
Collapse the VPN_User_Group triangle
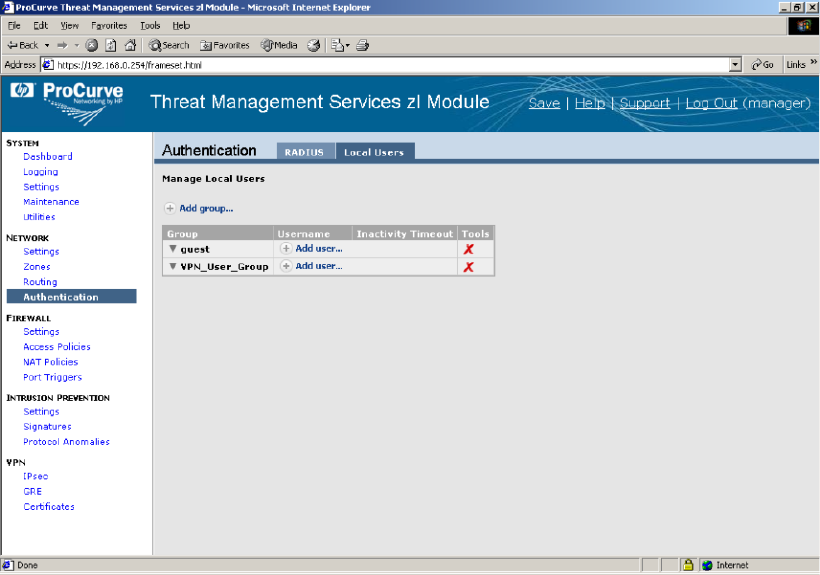[173, 266]
